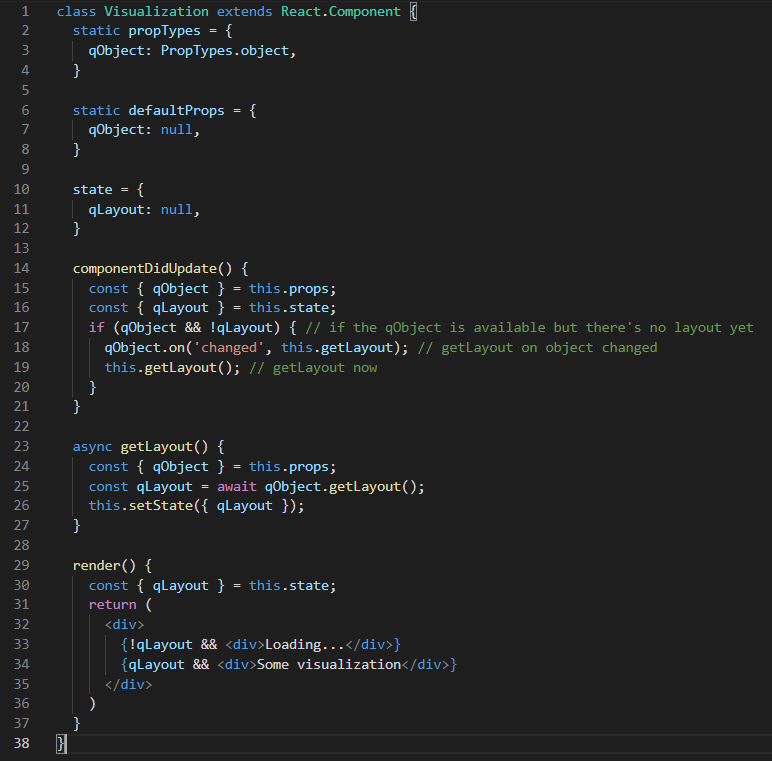This screenshot has width=772, height=761.
Task: Click 'state' keyword on line 10
Action: coord(93,190)
